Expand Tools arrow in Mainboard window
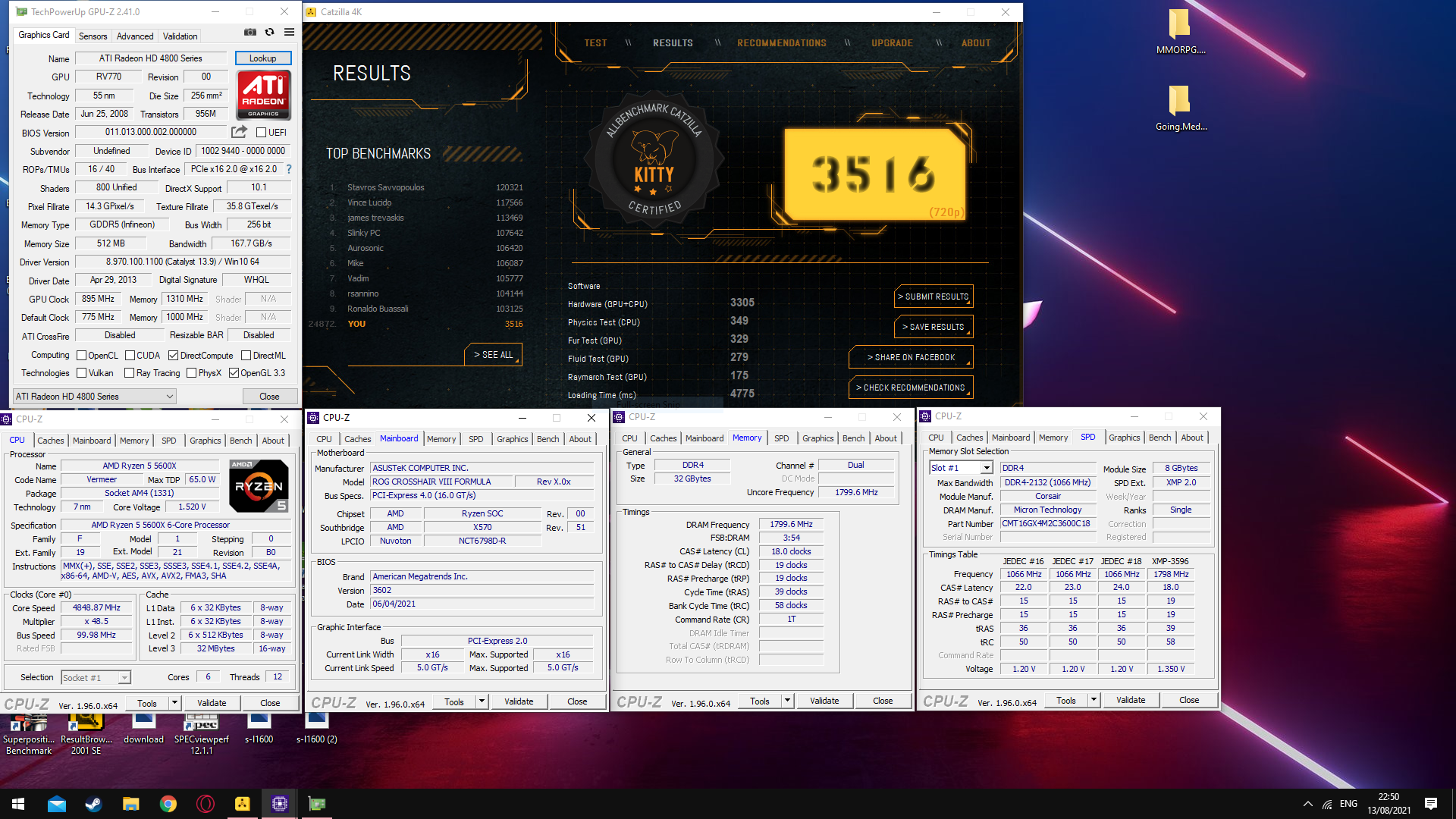The width and height of the screenshot is (1456, 819). coord(482,701)
